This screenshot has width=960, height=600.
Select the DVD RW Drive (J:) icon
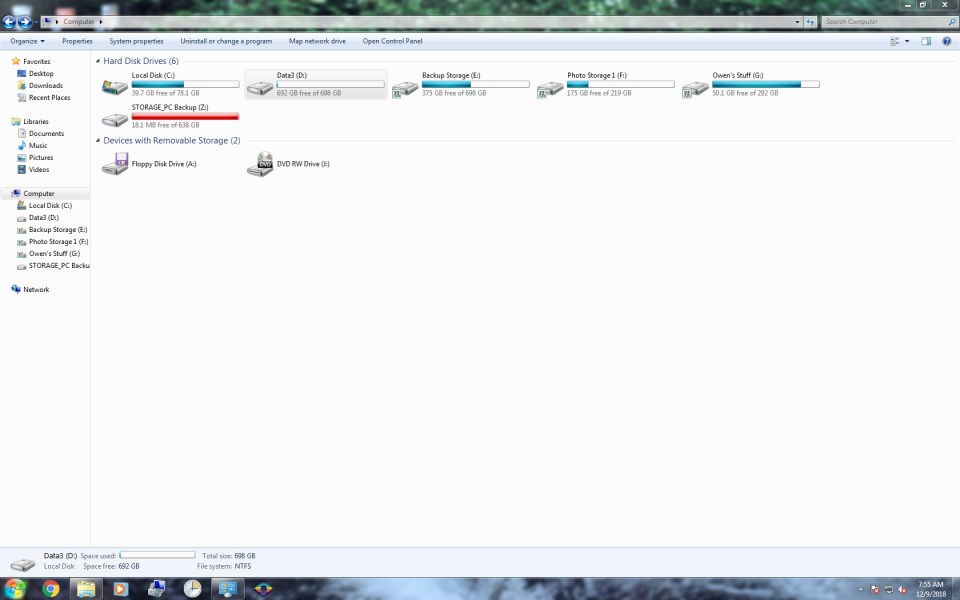[260, 164]
